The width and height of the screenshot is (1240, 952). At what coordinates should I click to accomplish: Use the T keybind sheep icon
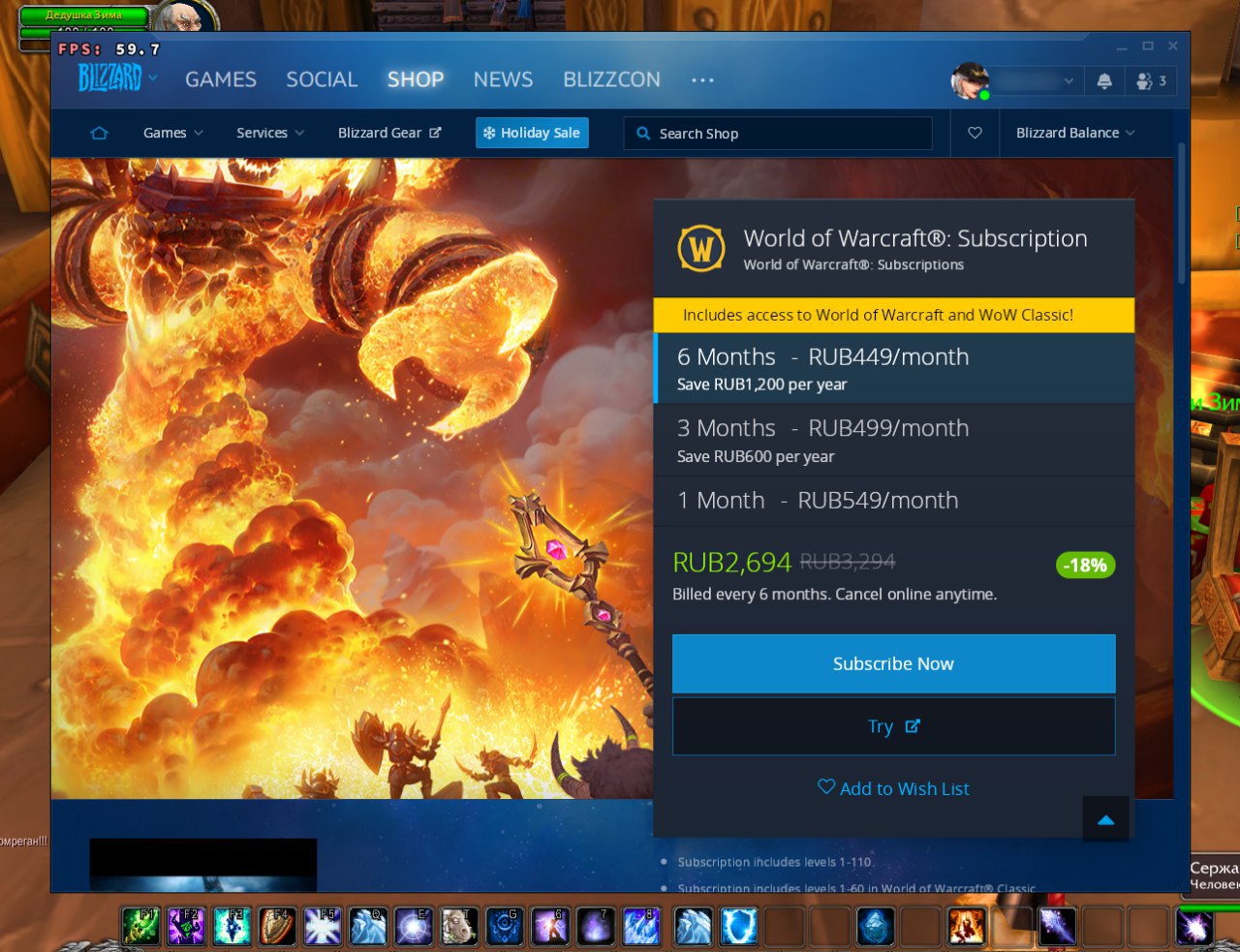459,927
